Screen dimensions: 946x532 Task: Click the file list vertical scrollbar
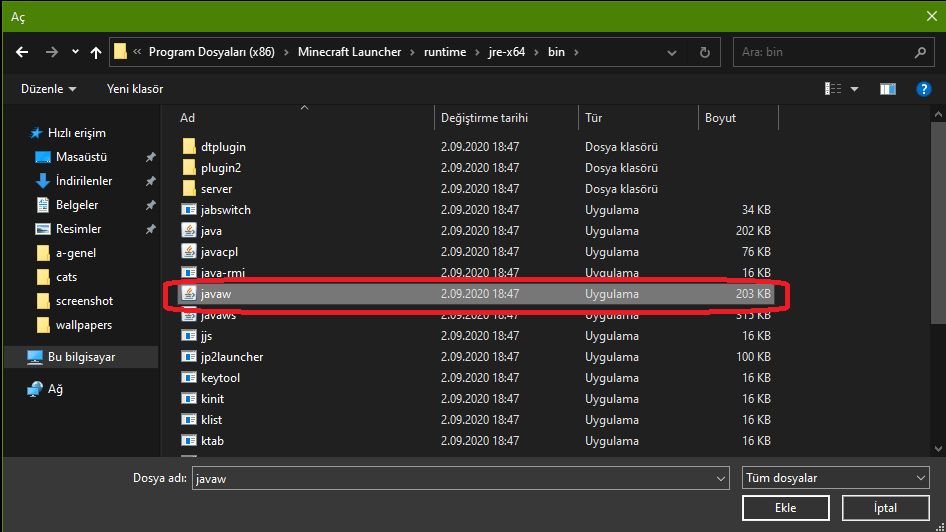tap(938, 223)
